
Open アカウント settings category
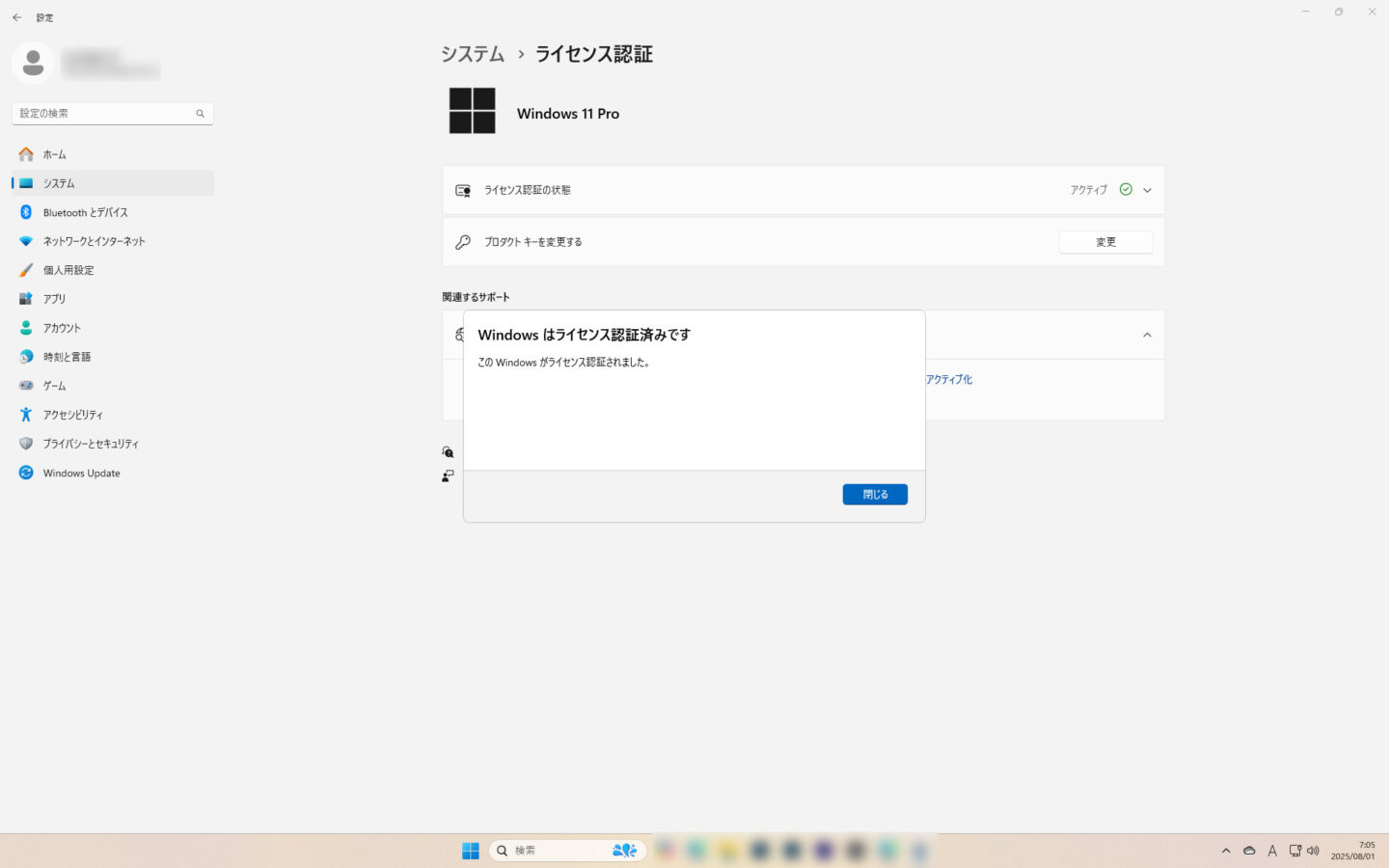pyautogui.click(x=113, y=328)
